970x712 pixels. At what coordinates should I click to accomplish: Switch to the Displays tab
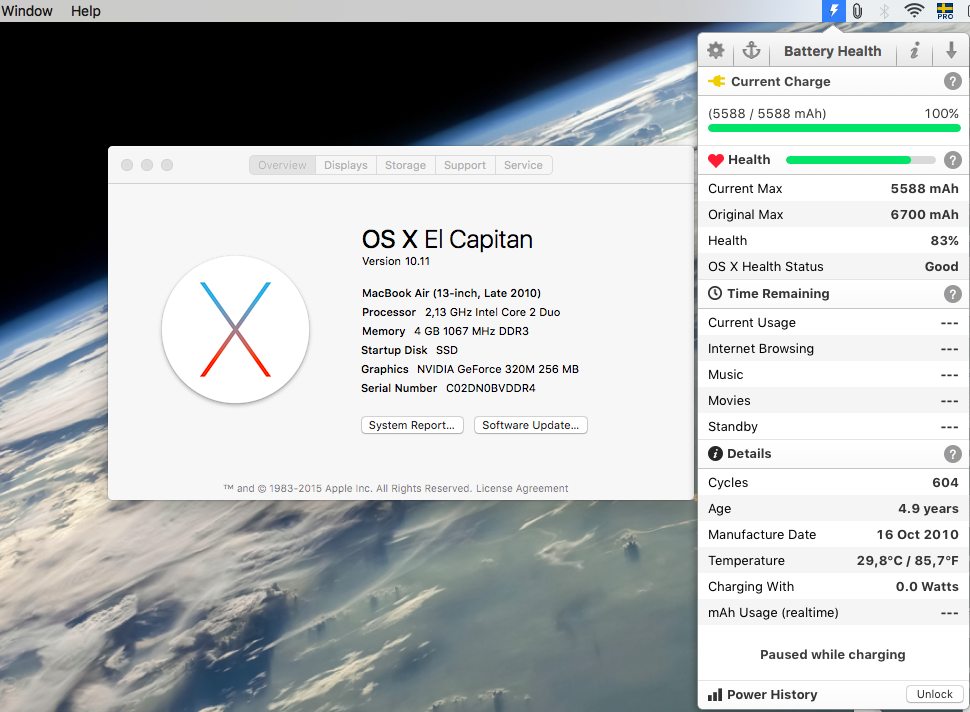(346, 165)
